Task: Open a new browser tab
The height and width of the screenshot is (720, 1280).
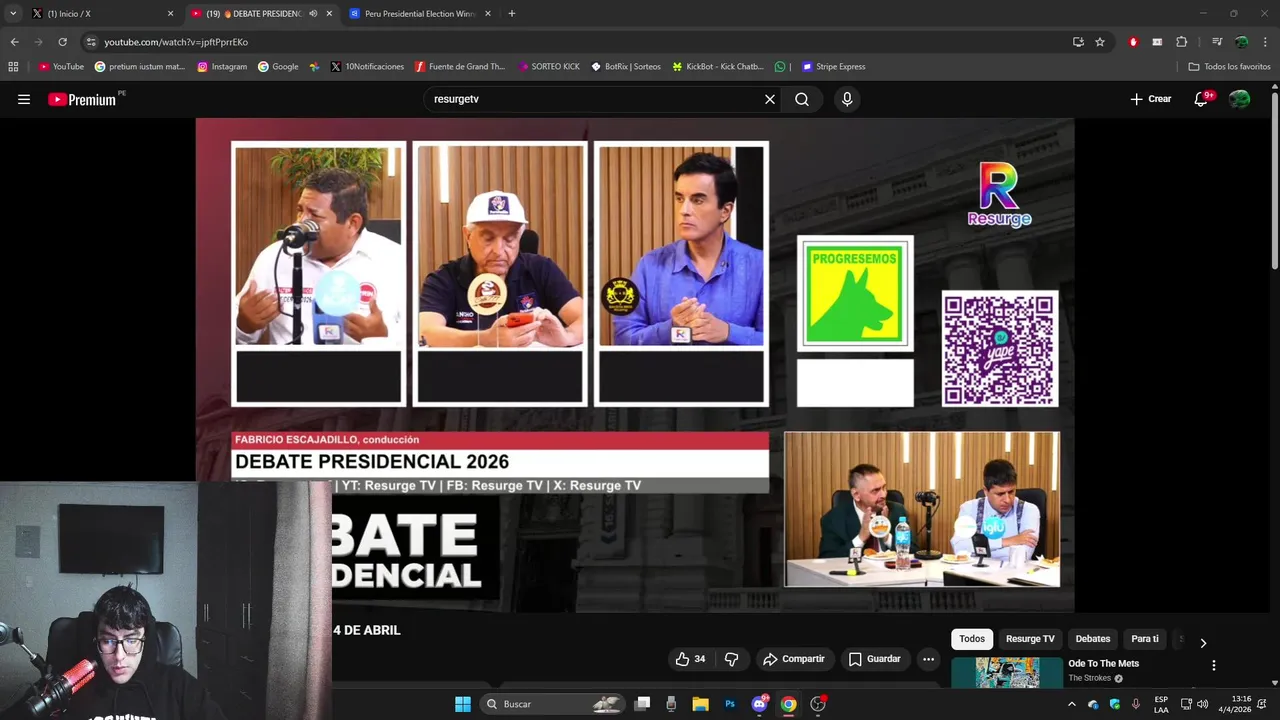Action: [x=512, y=14]
